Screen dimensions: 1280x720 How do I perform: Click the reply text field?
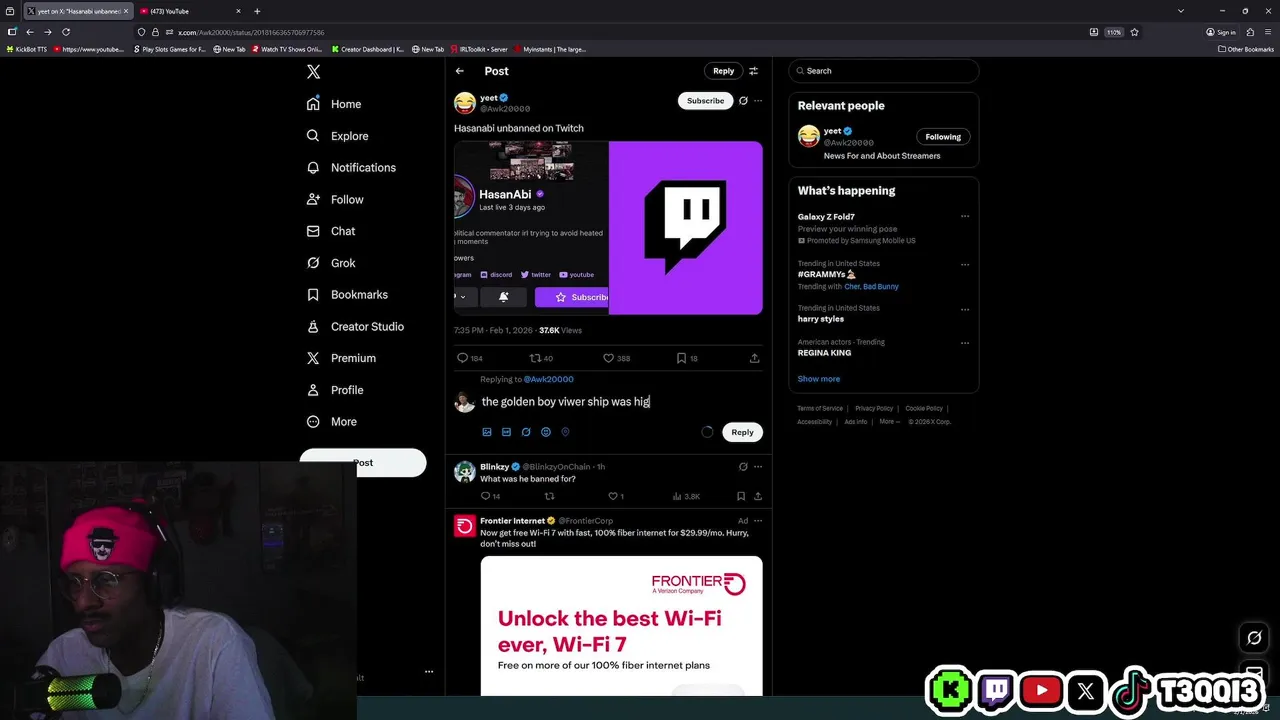(620, 402)
